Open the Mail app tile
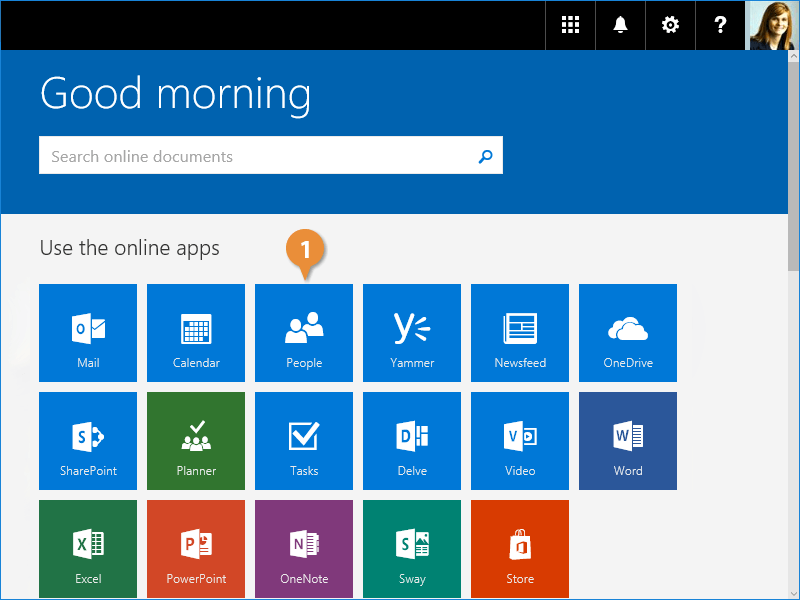This screenshot has height=600, width=800. click(88, 333)
